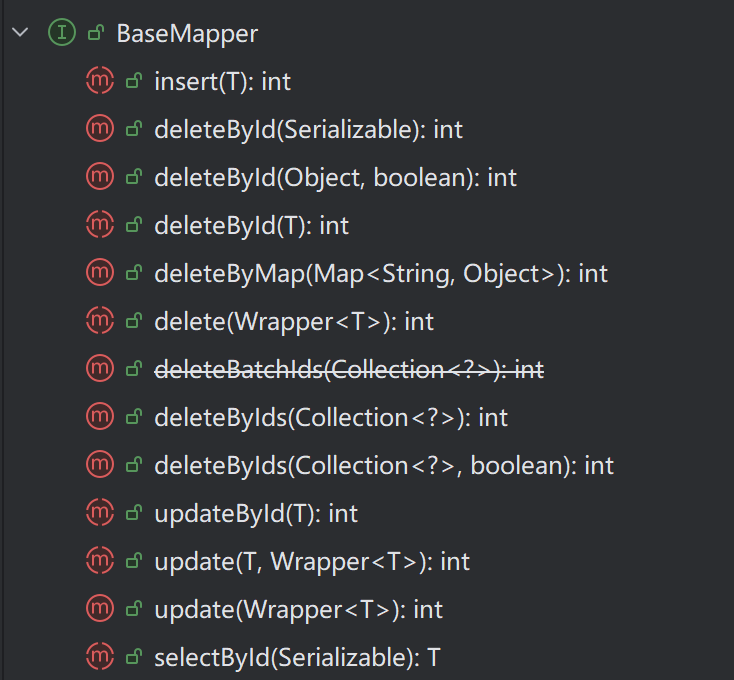This screenshot has height=680, width=734.
Task: Click method icon beside selectById(Serializable)
Action: (100, 657)
